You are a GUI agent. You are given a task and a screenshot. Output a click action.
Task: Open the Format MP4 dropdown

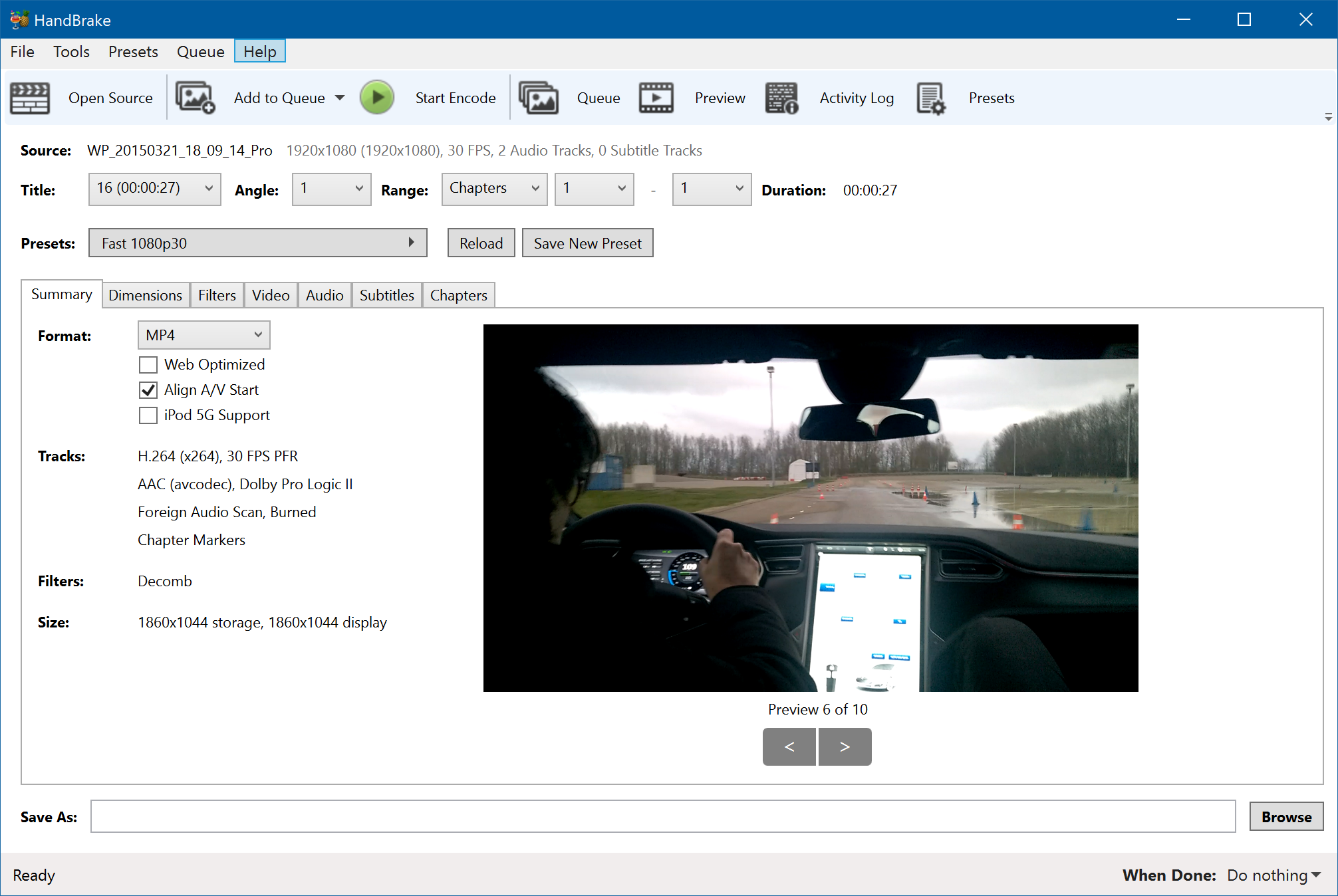pyautogui.click(x=200, y=335)
